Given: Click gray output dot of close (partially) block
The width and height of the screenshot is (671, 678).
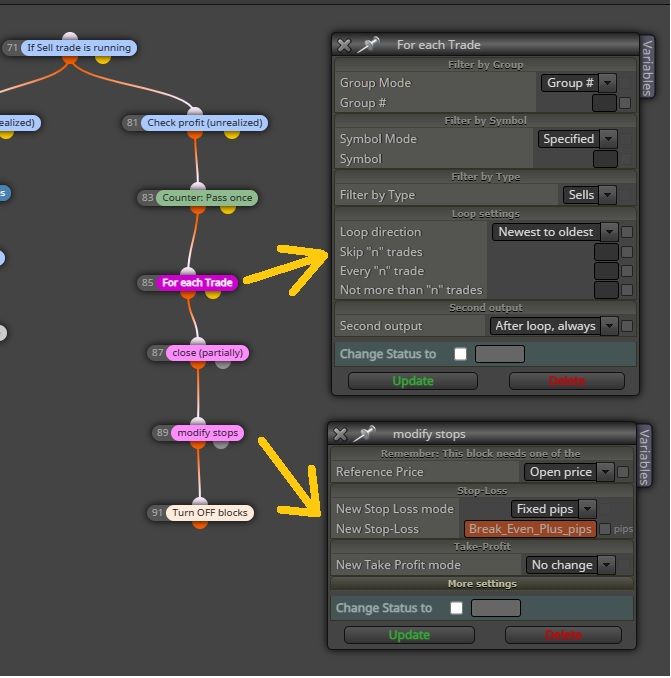Looking at the screenshot, I should pos(223,364).
